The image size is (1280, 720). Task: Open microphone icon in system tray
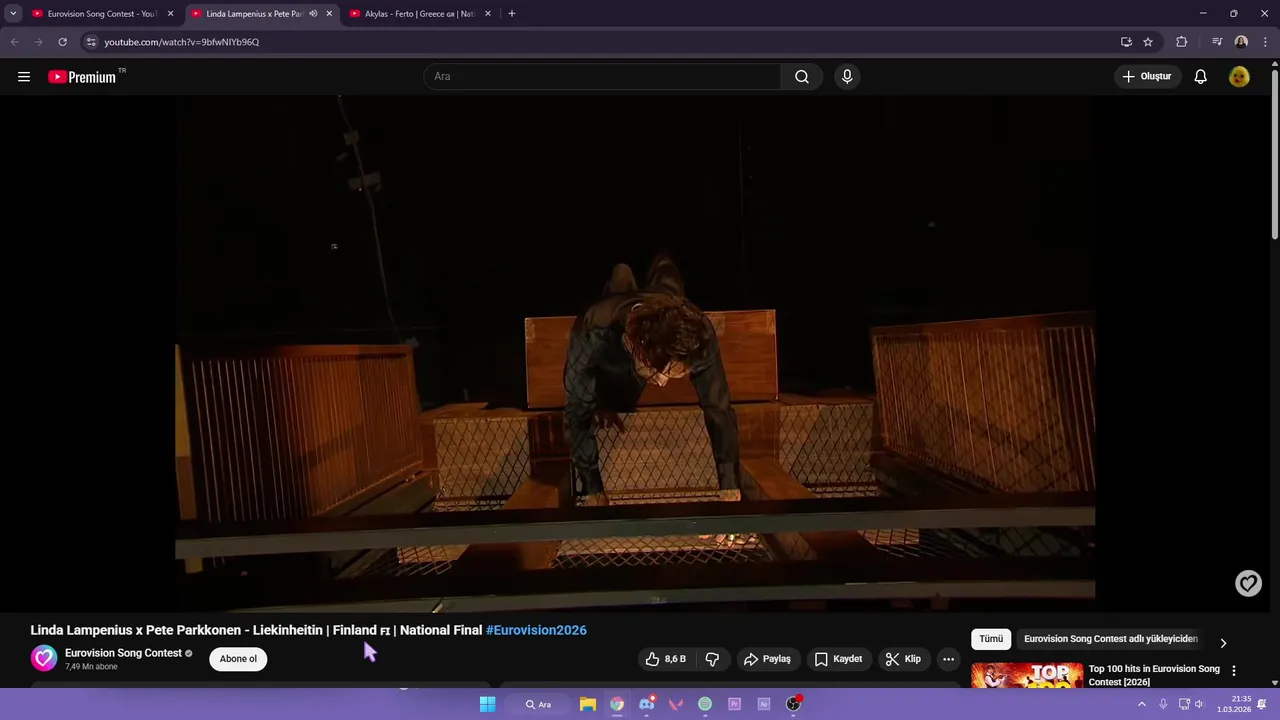pos(1163,704)
